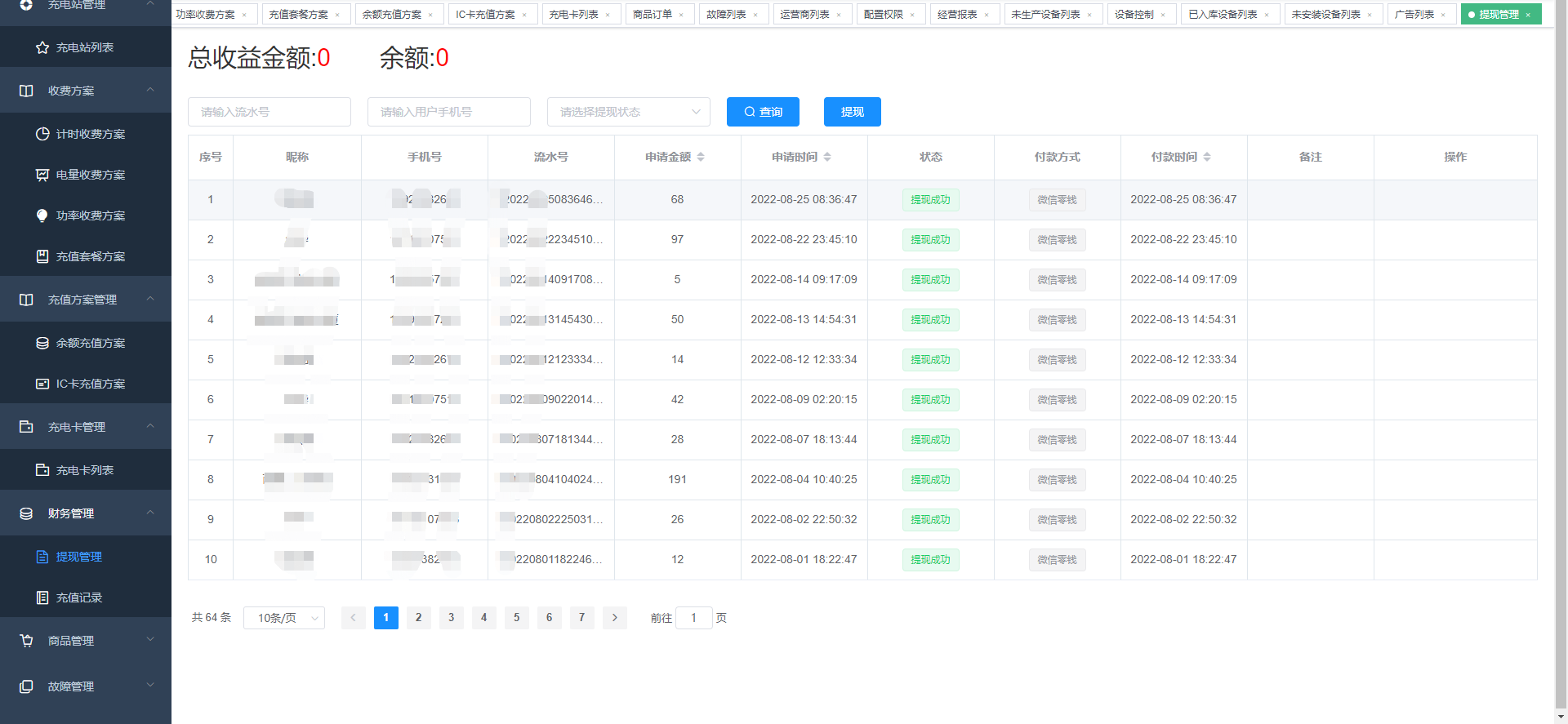This screenshot has width=1568, height=724.
Task: Focus the 请输入流水号 input field
Action: (x=269, y=112)
